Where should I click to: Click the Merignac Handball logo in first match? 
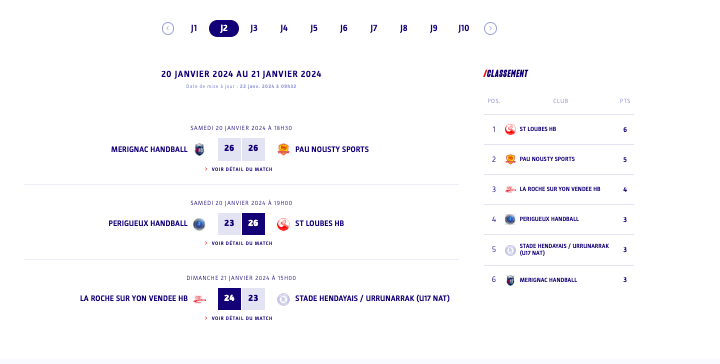[199, 150]
